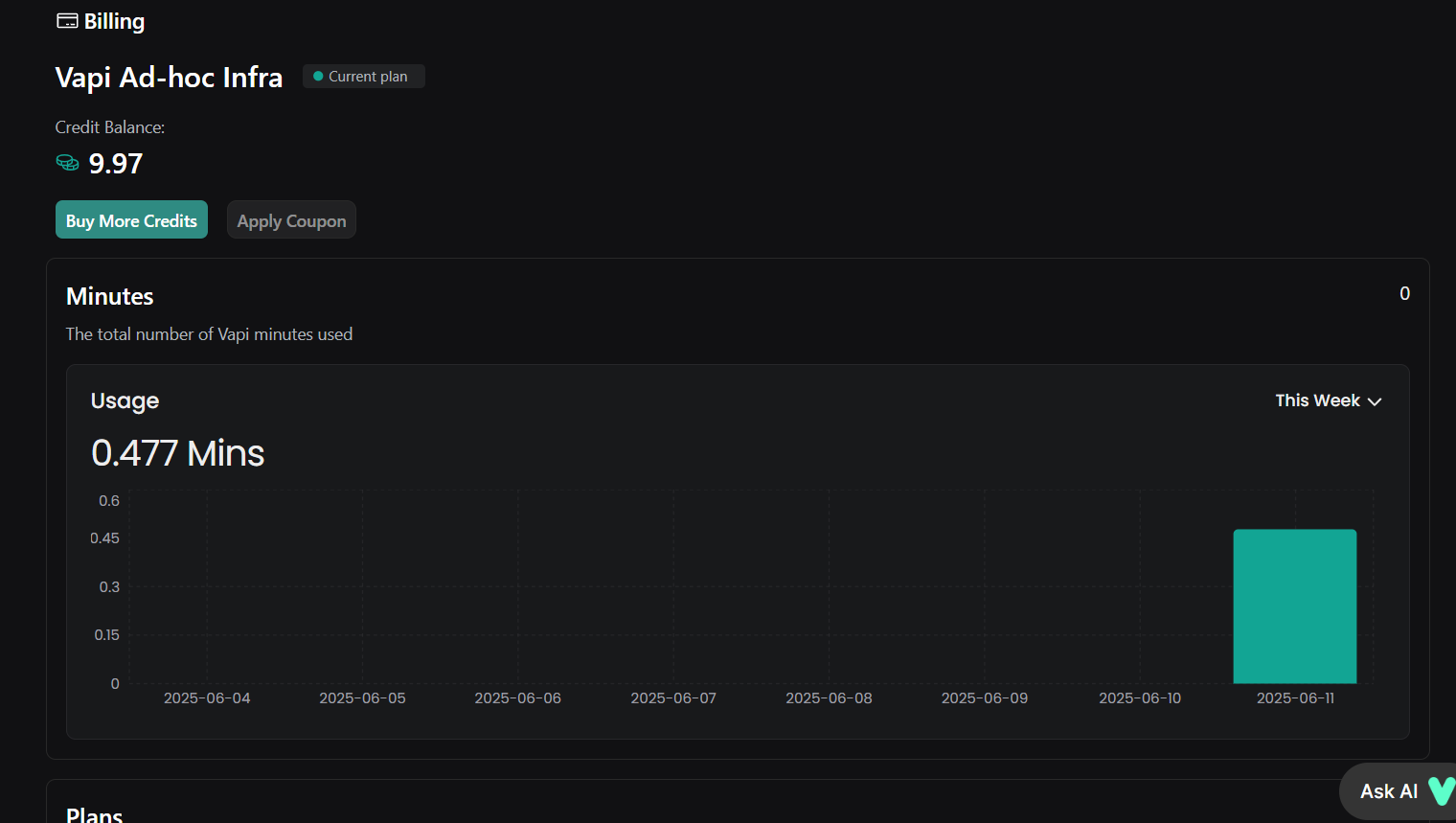Click the Usage chart title

click(x=125, y=400)
